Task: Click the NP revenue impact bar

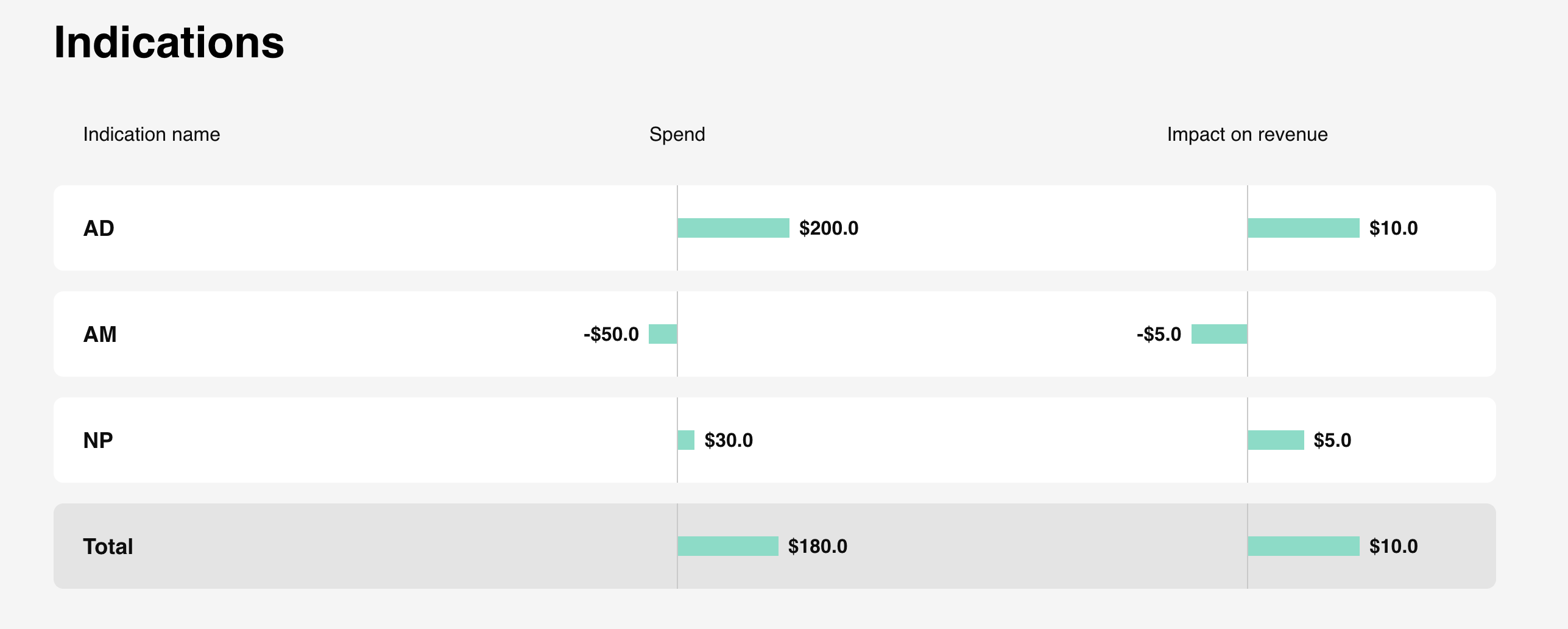Action: point(1276,440)
